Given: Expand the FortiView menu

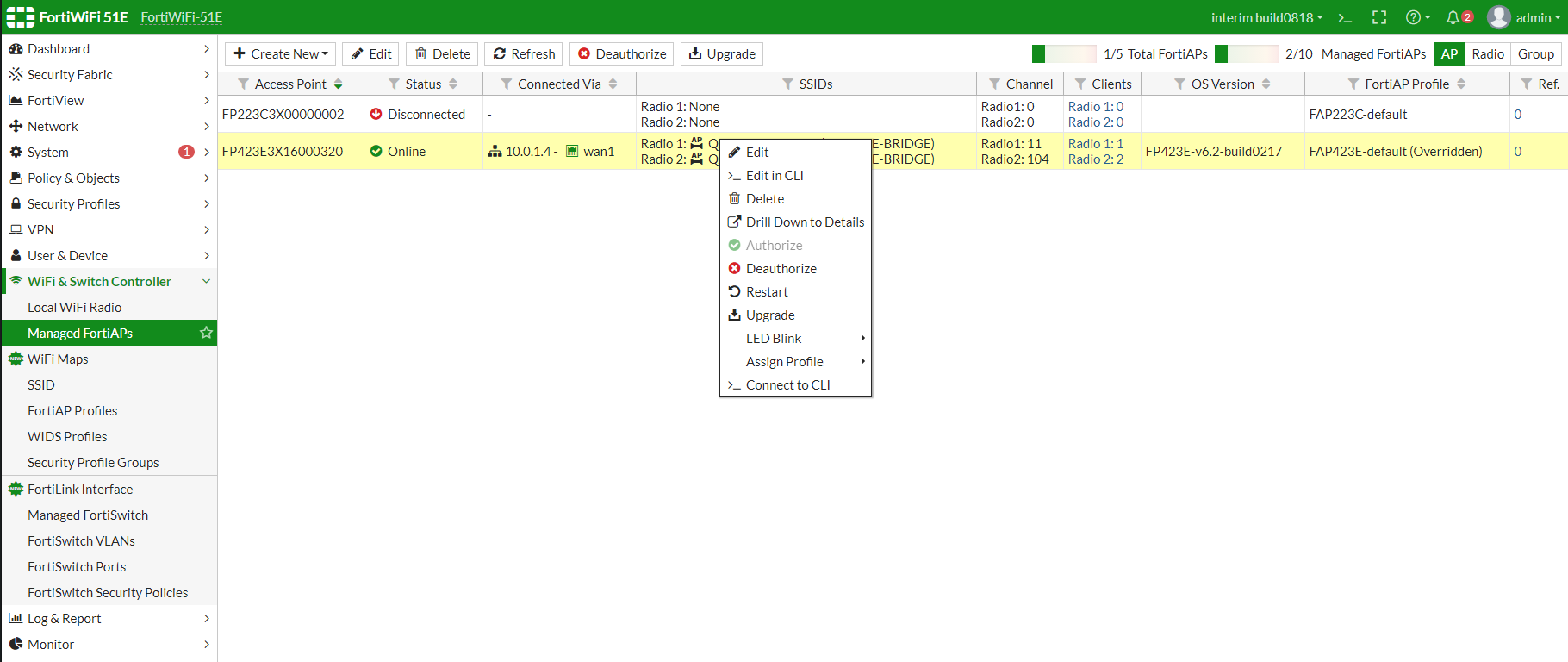Looking at the screenshot, I should coord(109,101).
